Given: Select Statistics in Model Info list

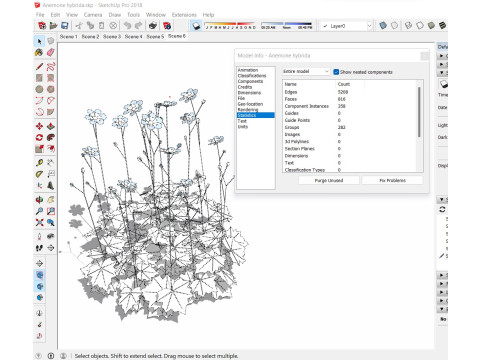Looking at the screenshot, I should [x=256, y=115].
